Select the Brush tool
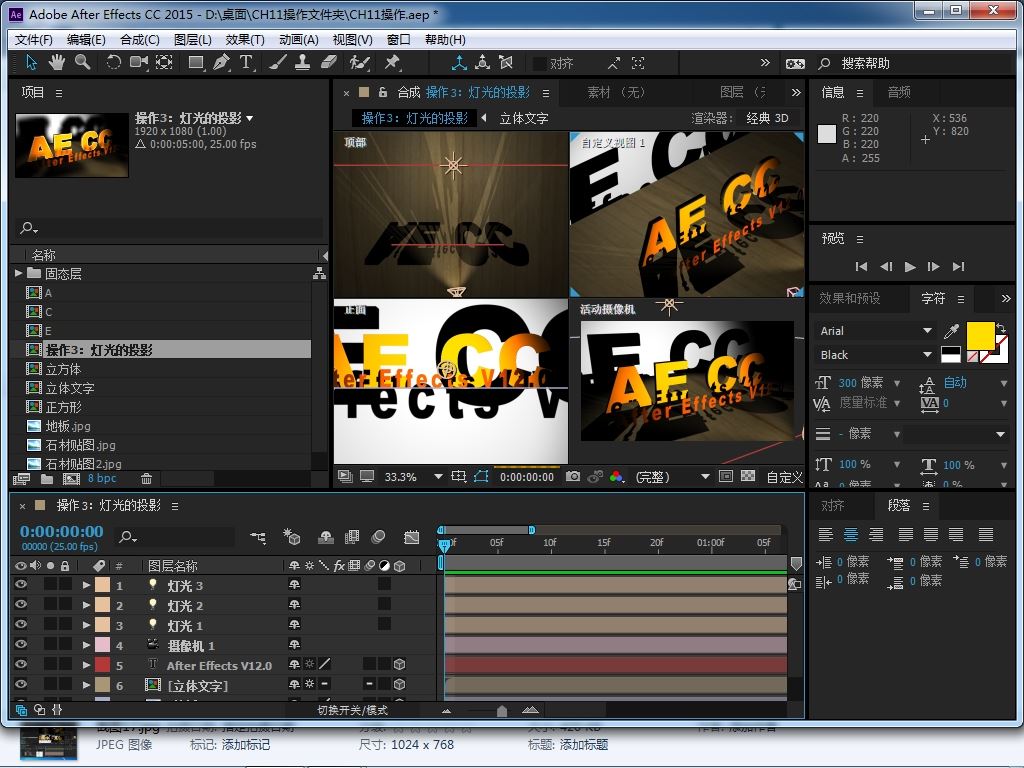1024x768 pixels. [x=278, y=63]
